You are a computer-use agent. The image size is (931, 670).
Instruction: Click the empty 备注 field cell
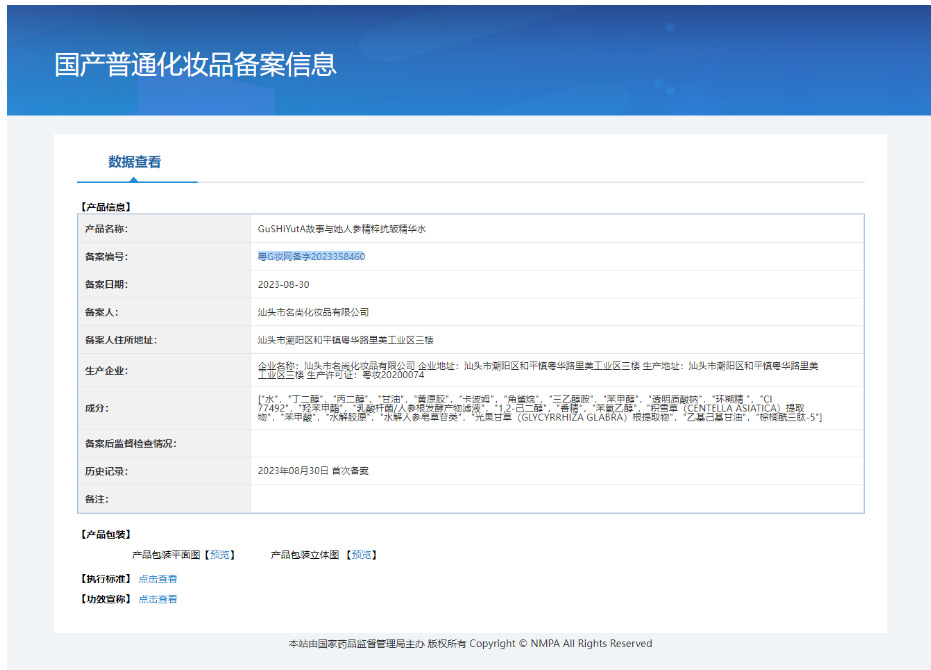point(556,498)
